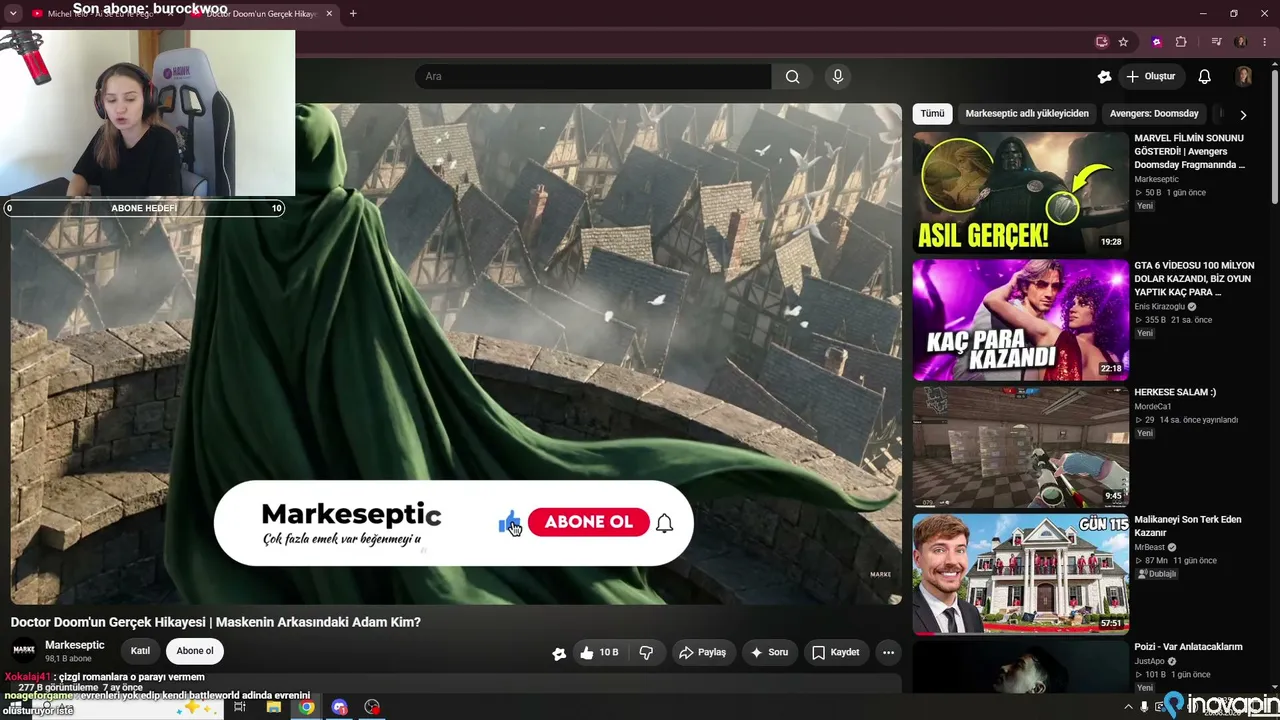Dislike the Doctor Doom video
Viewport: 1280px width, 720px height.
646,653
